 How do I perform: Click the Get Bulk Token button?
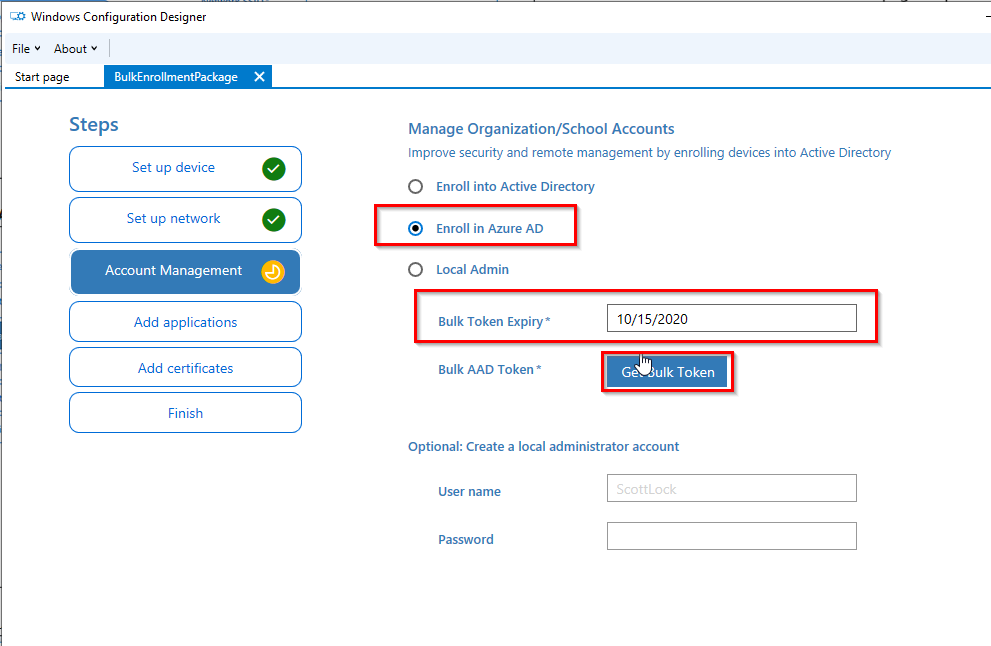[667, 372]
